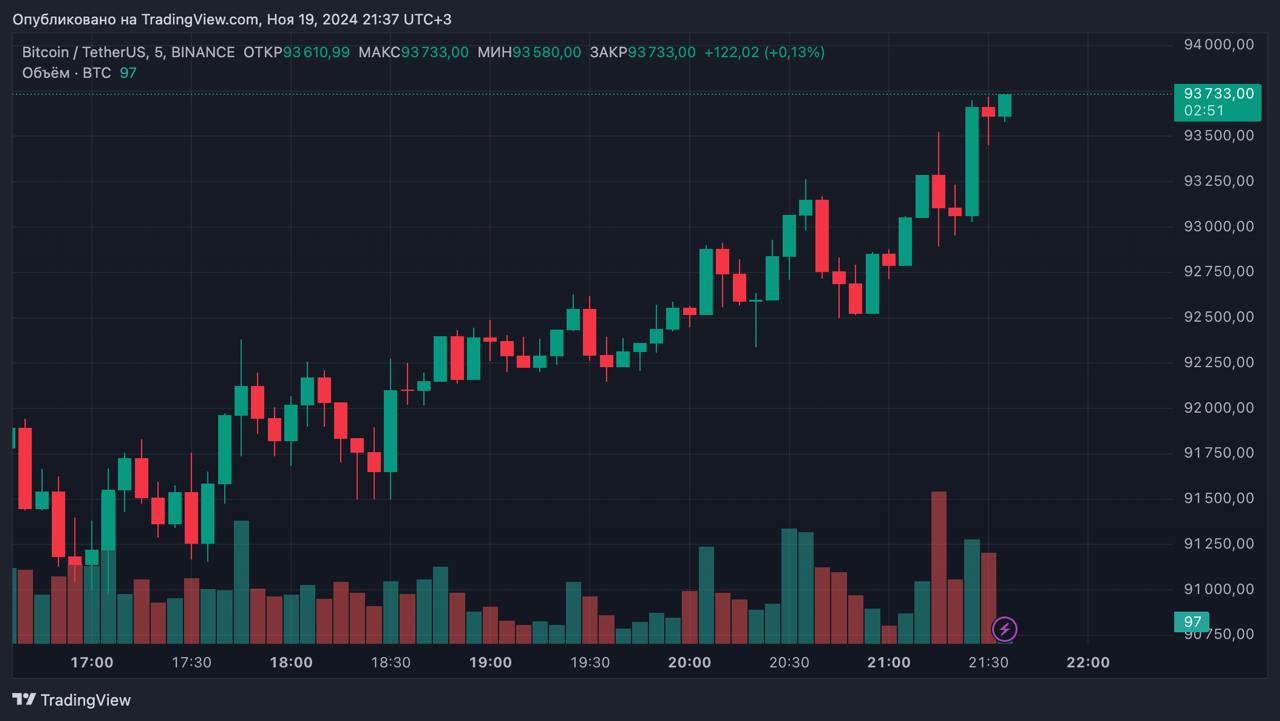Click the 18:30 time axis label
This screenshot has height=721, width=1280.
pos(390,662)
